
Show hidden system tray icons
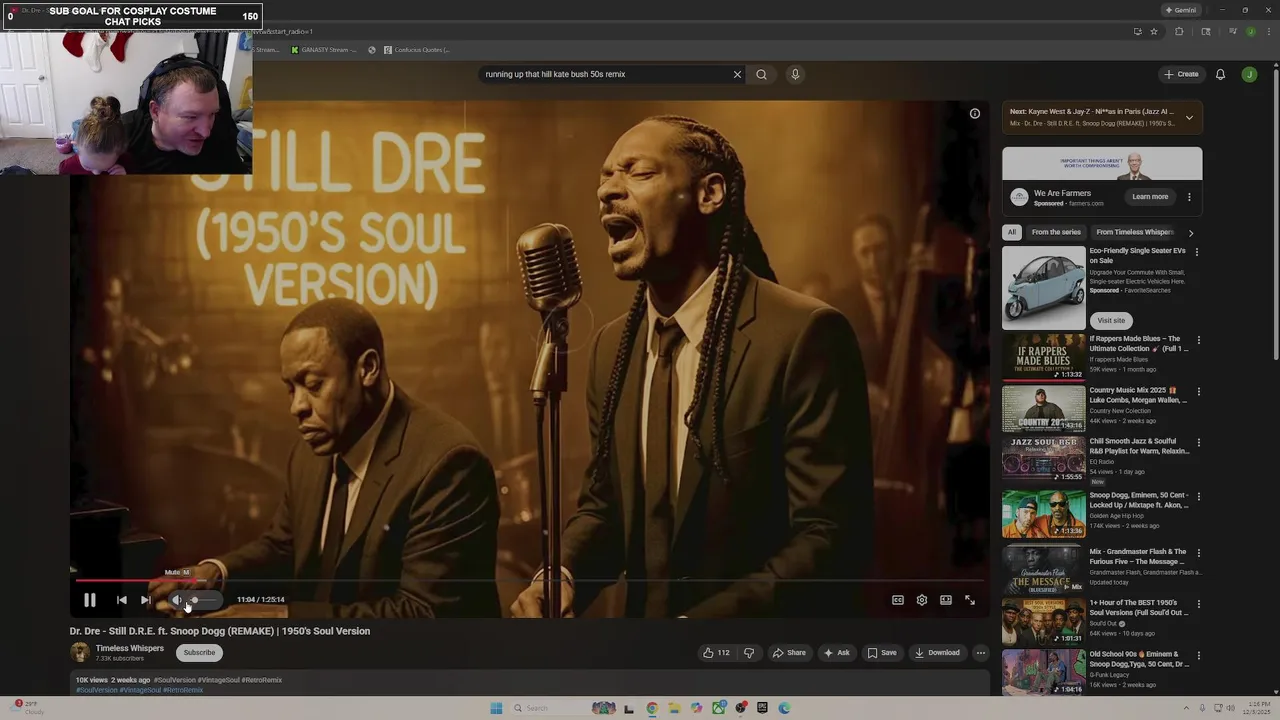pyautogui.click(x=1187, y=708)
